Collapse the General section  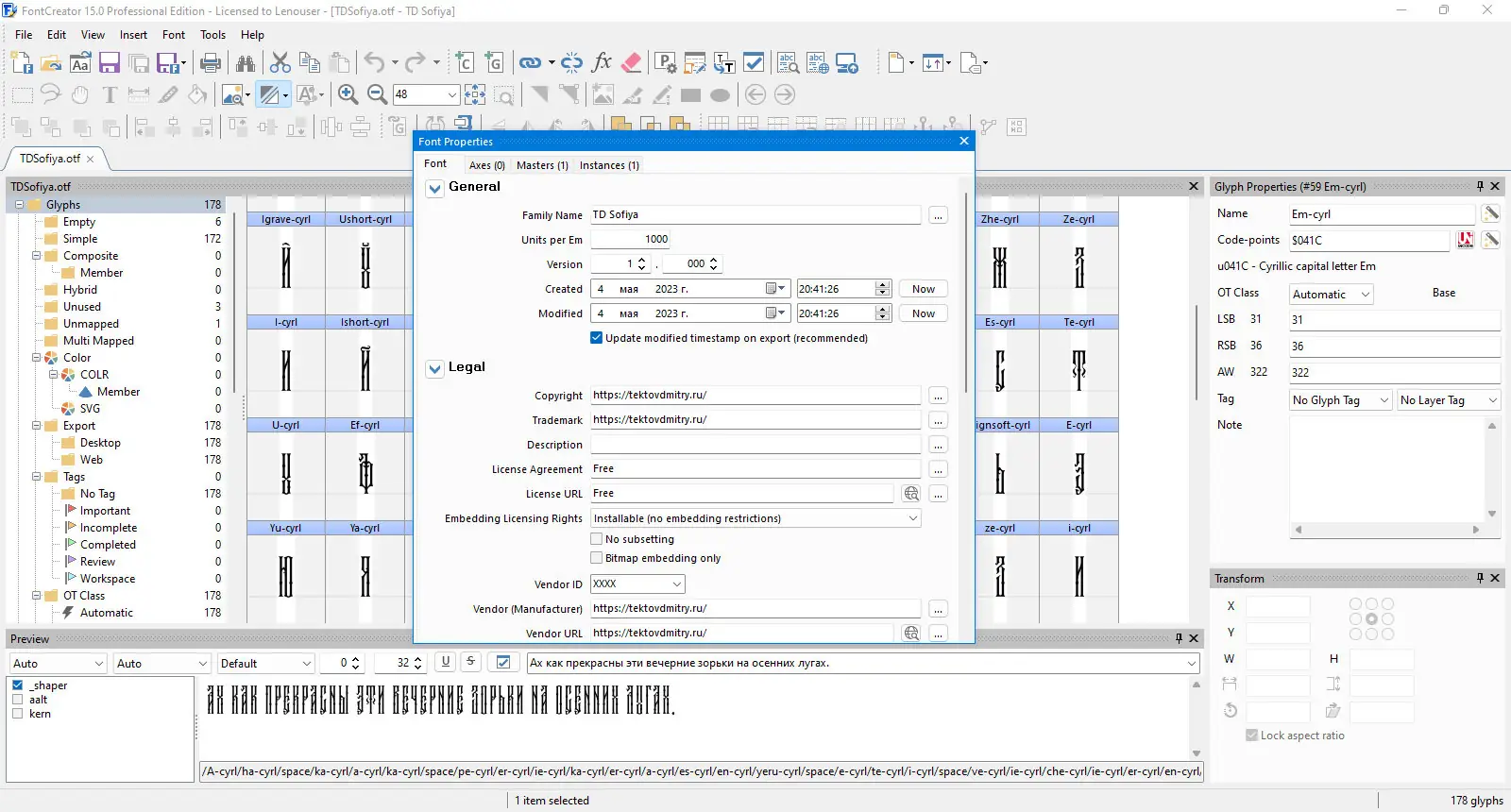point(435,188)
